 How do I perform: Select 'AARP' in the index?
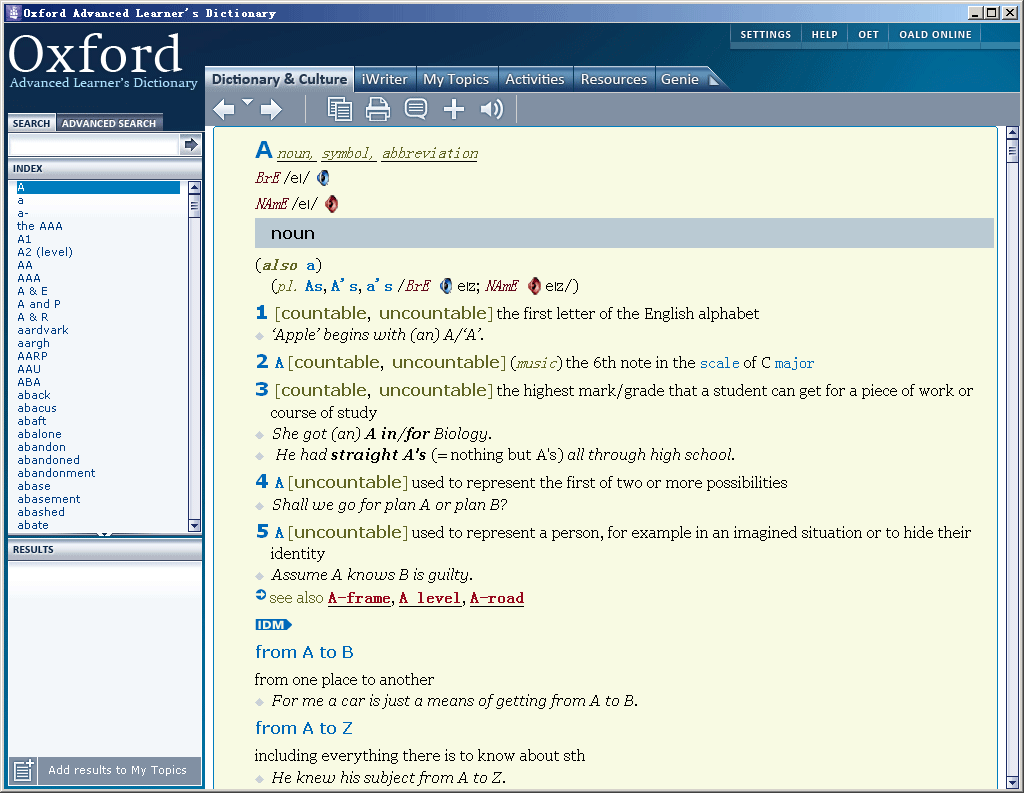pos(33,357)
